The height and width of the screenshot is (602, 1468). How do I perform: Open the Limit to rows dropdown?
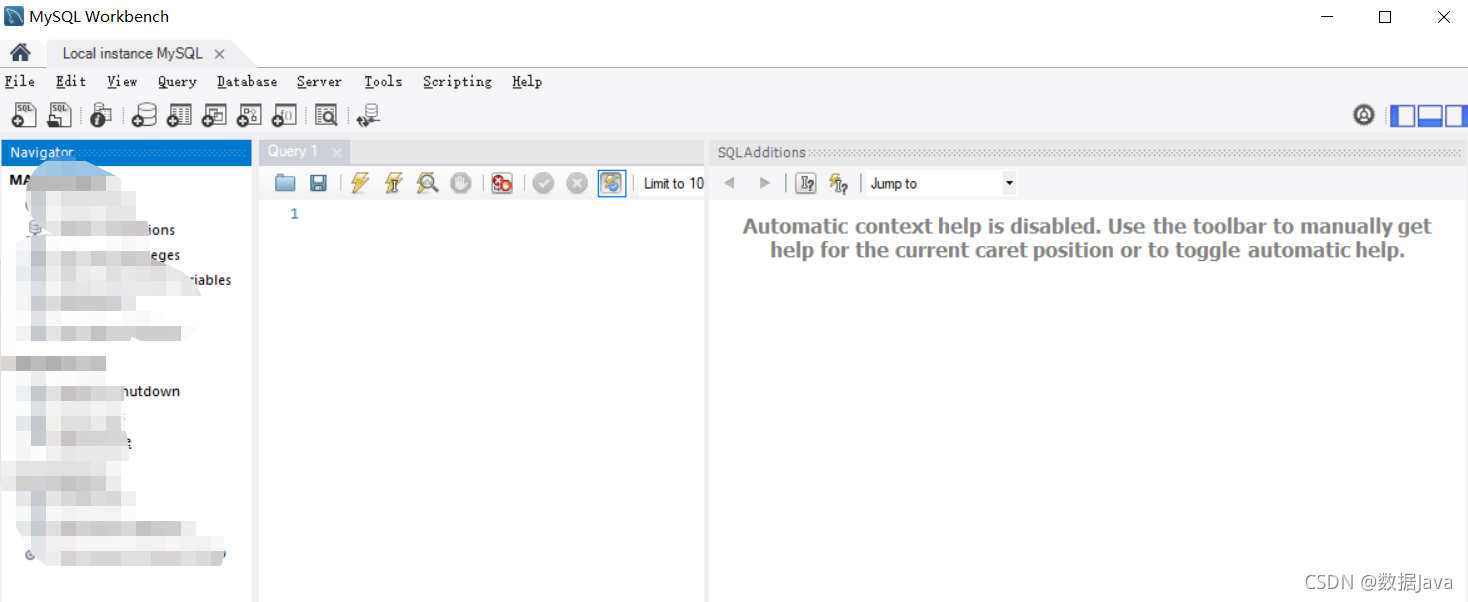[x=673, y=183]
